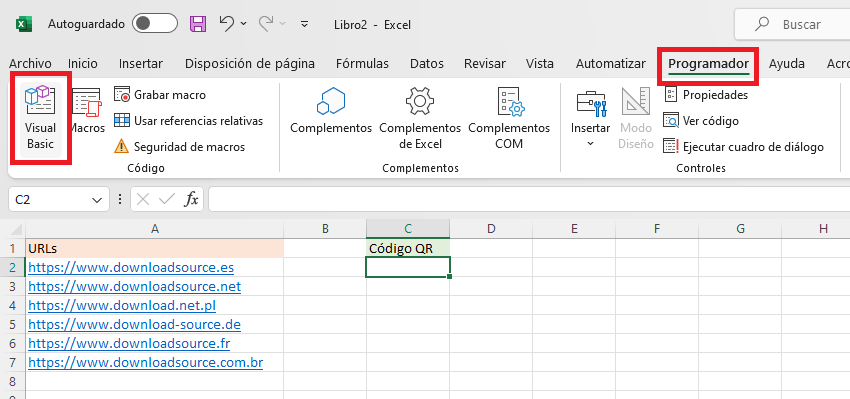Select row 1 header
Image resolution: width=850 pixels, height=399 pixels.
[13, 248]
